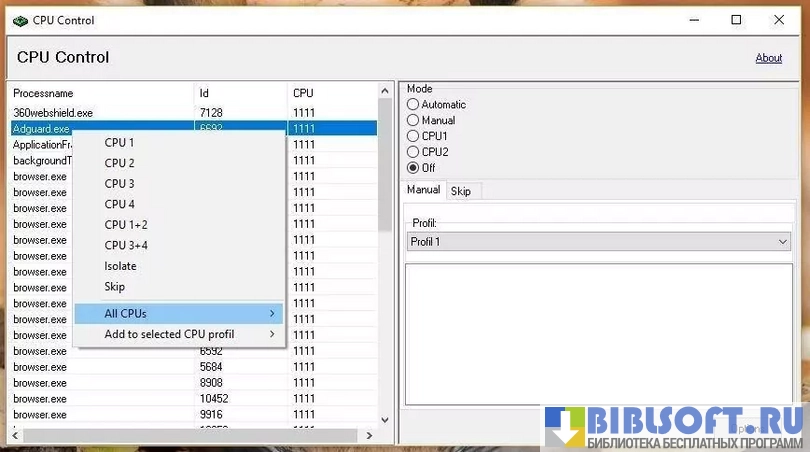This screenshot has height=452, width=810.
Task: Select the Automatic mode radio button
Action: click(x=413, y=105)
